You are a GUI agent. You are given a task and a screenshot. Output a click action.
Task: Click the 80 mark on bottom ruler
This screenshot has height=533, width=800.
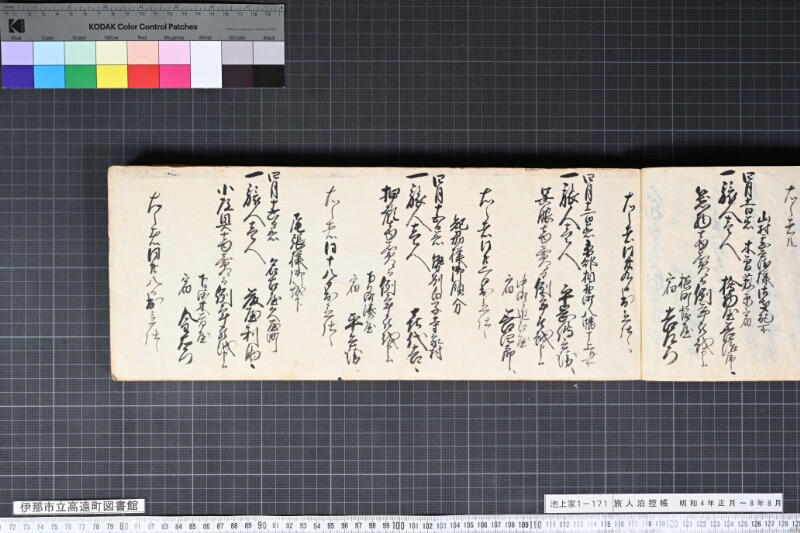click(x=124, y=526)
